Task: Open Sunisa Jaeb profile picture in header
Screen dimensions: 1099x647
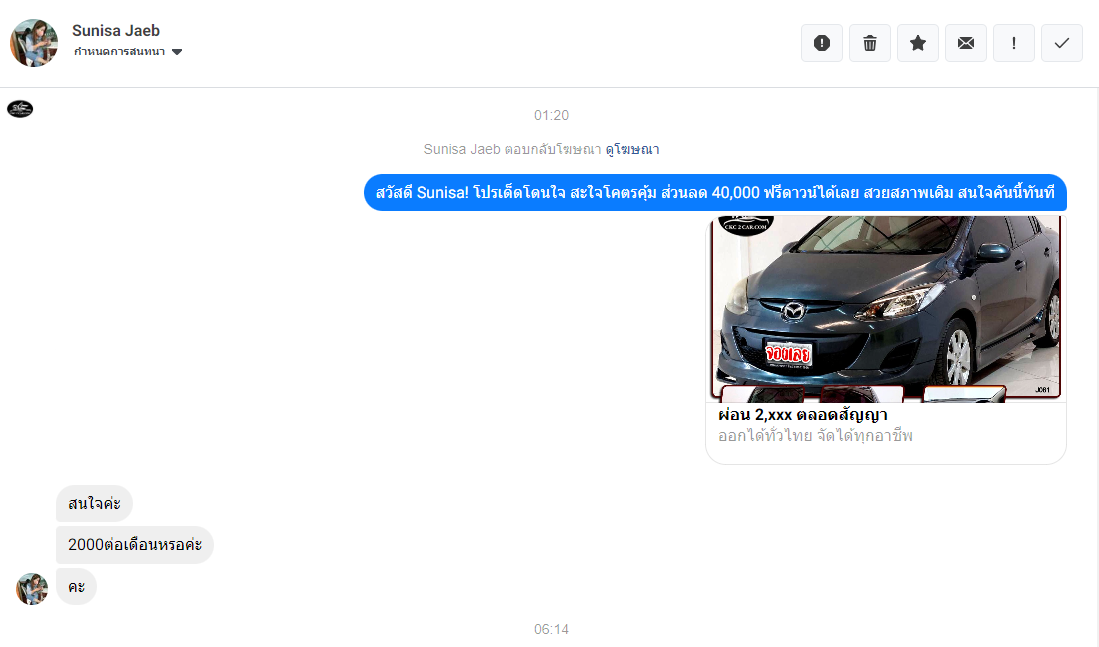Action: pos(34,43)
